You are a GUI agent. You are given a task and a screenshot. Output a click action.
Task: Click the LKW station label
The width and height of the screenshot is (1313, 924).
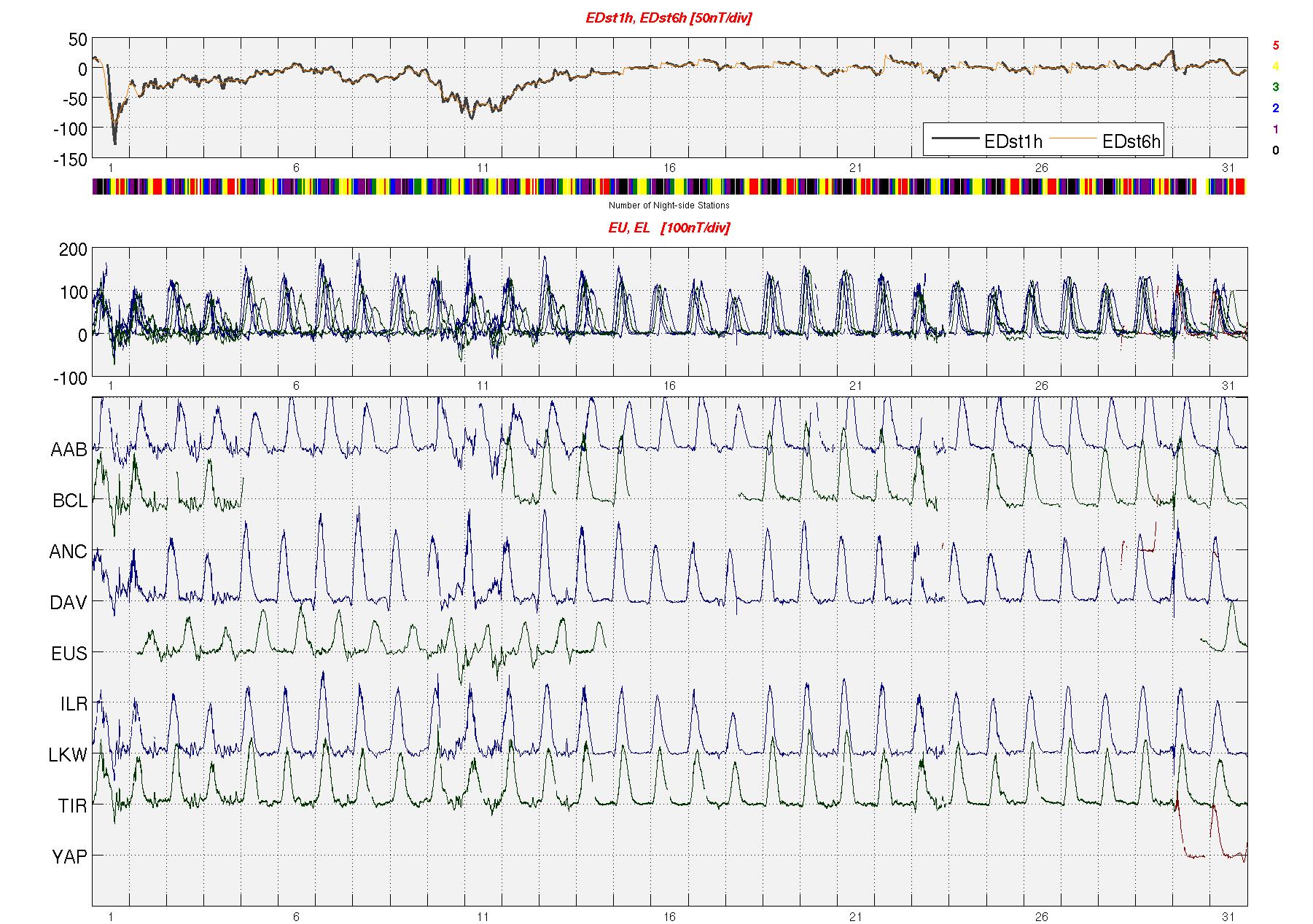[x=68, y=756]
